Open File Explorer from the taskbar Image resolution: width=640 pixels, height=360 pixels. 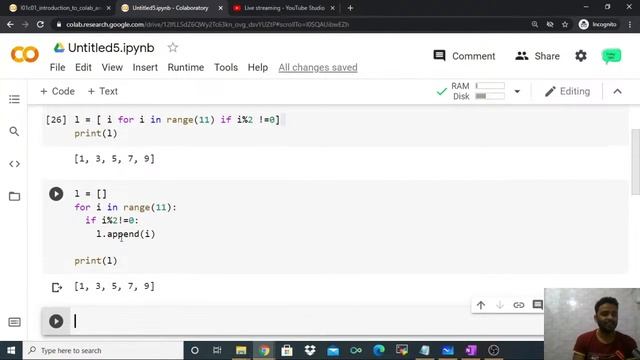pos(241,351)
